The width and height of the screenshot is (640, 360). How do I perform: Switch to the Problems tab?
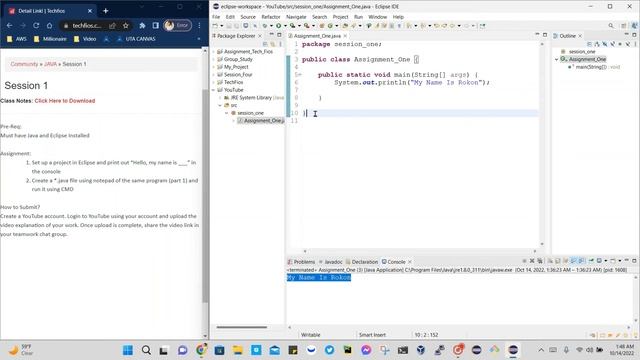click(301, 262)
